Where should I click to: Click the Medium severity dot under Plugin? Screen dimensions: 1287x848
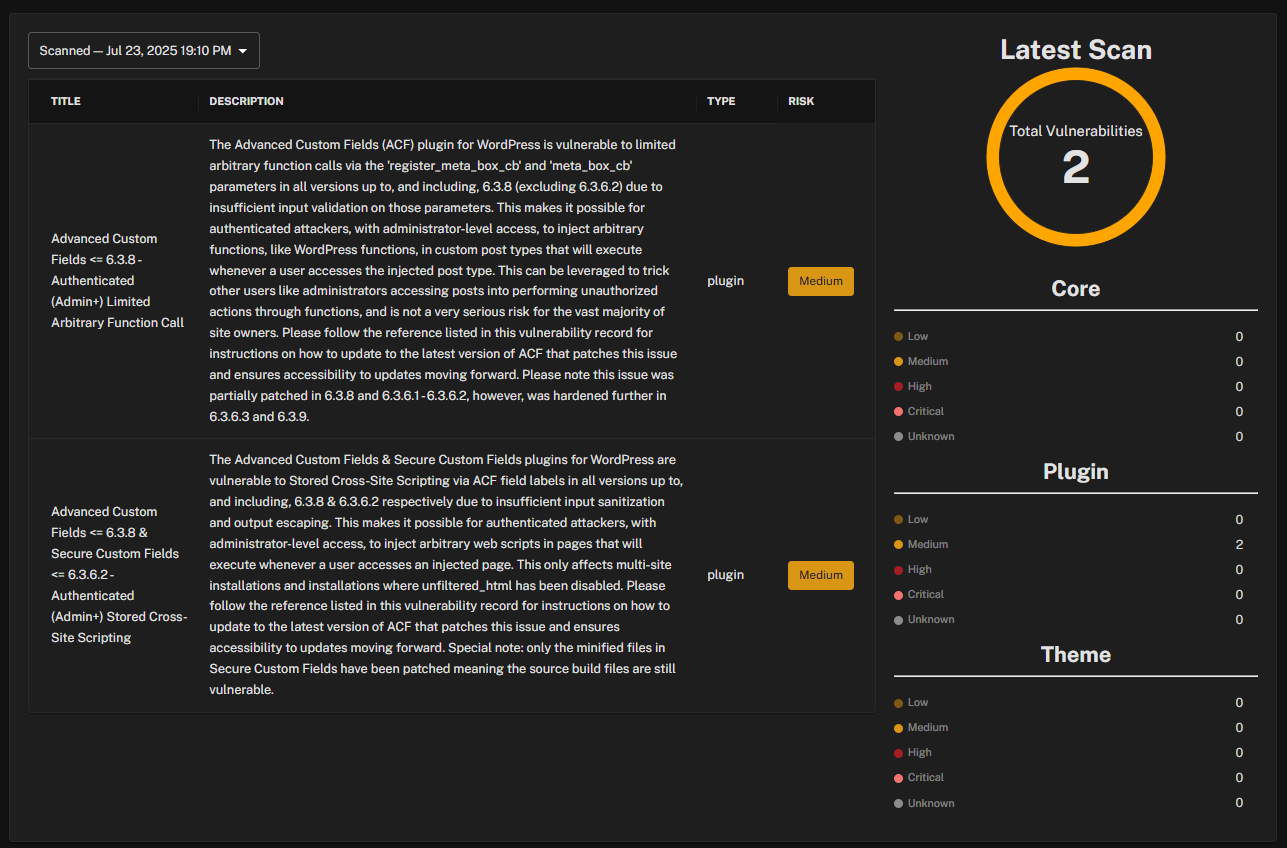pyautogui.click(x=898, y=544)
